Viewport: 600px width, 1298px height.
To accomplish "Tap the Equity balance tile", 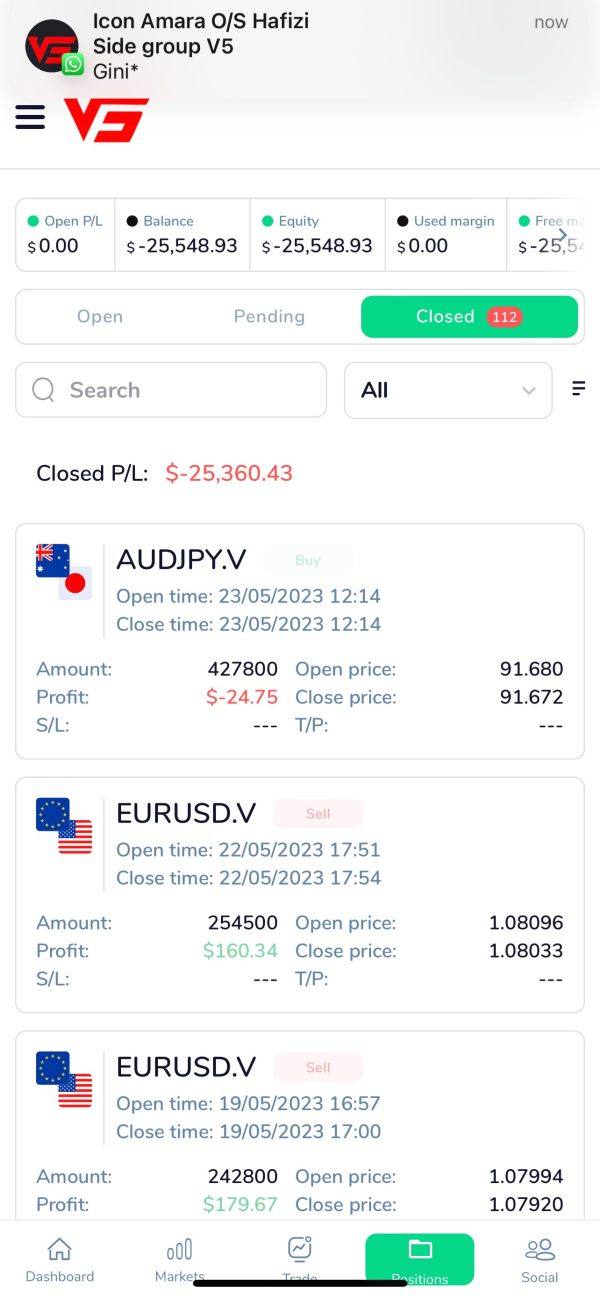I will tap(317, 235).
